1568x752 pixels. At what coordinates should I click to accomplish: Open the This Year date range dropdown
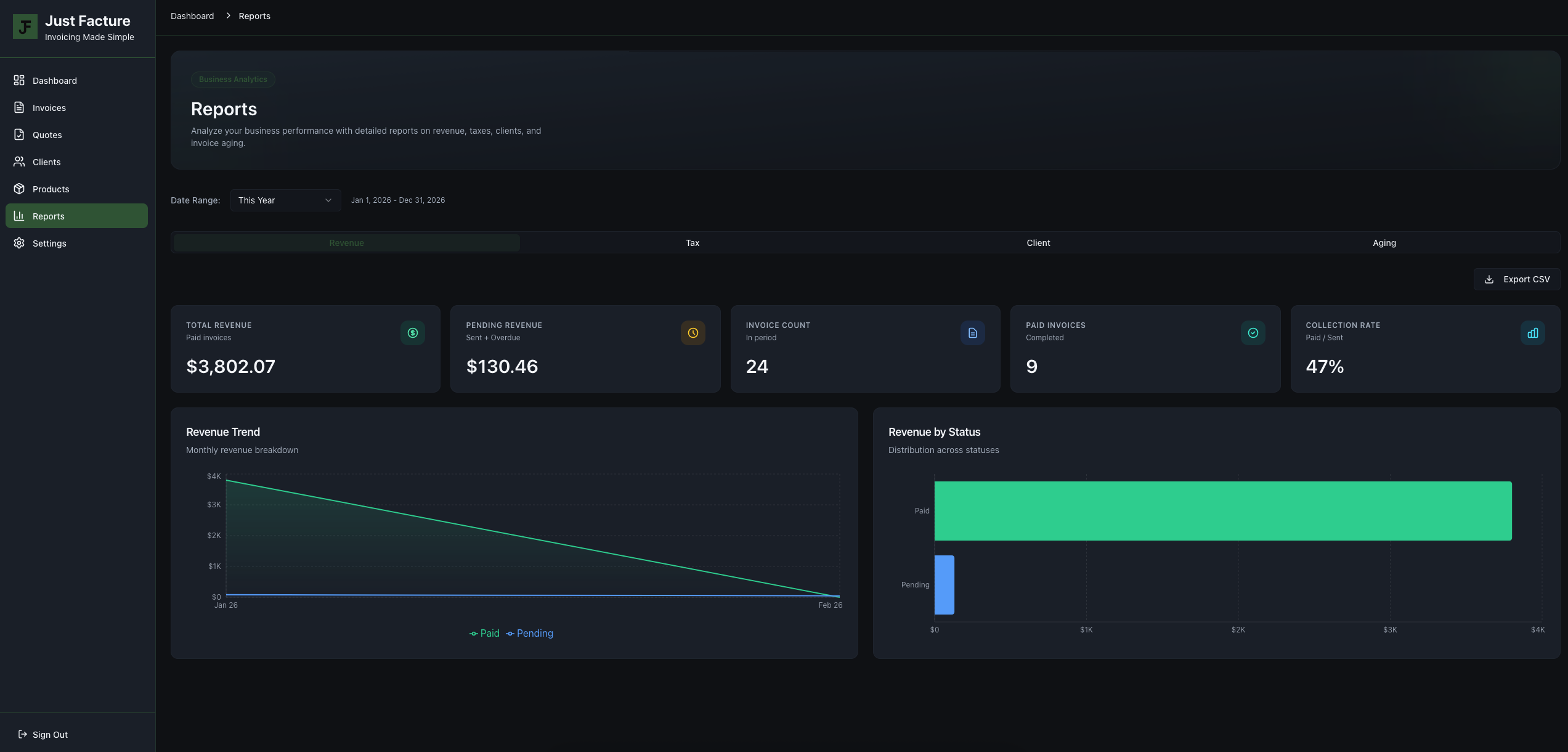click(x=285, y=200)
